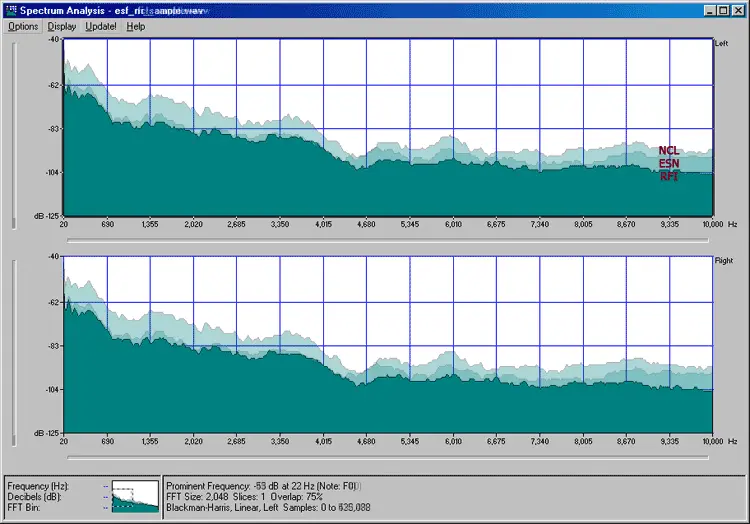
Task: Click the 8,670 Hz label under Left graph
Action: click(x=626, y=224)
